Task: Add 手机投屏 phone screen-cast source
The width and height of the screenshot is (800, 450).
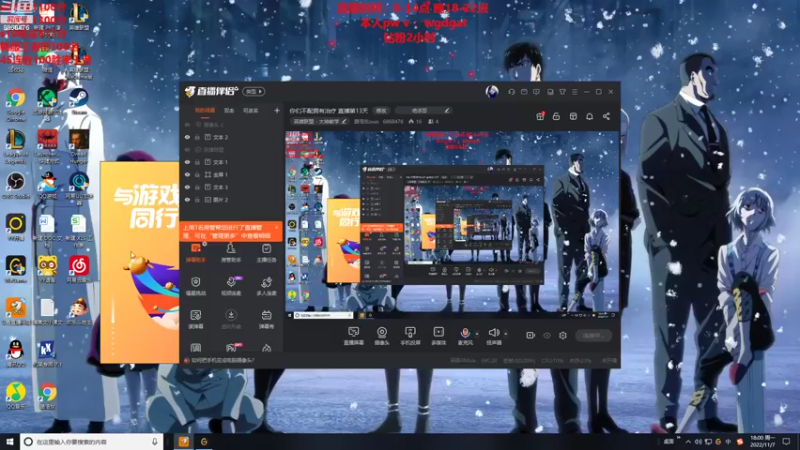Action: pos(410,336)
